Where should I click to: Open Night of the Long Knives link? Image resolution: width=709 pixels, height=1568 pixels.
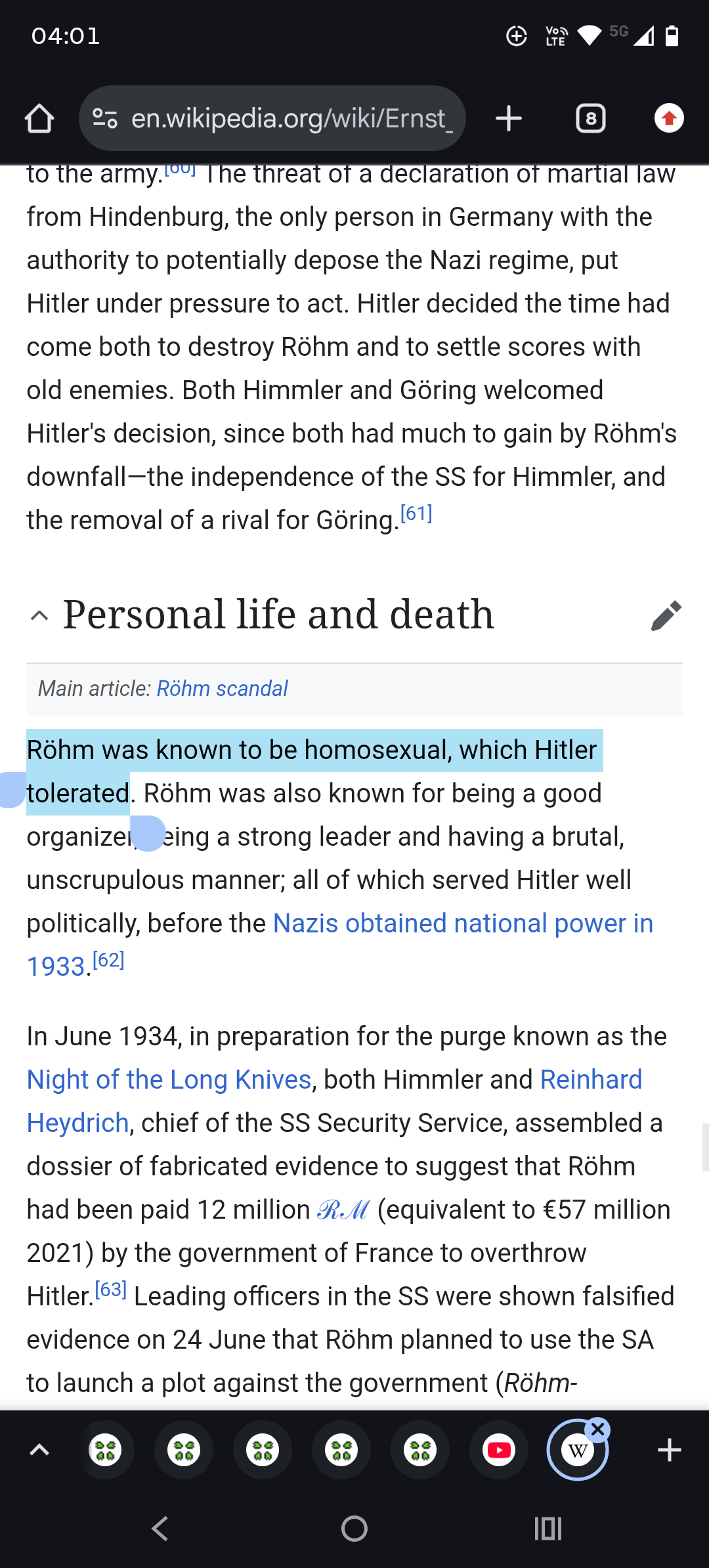tap(169, 1079)
